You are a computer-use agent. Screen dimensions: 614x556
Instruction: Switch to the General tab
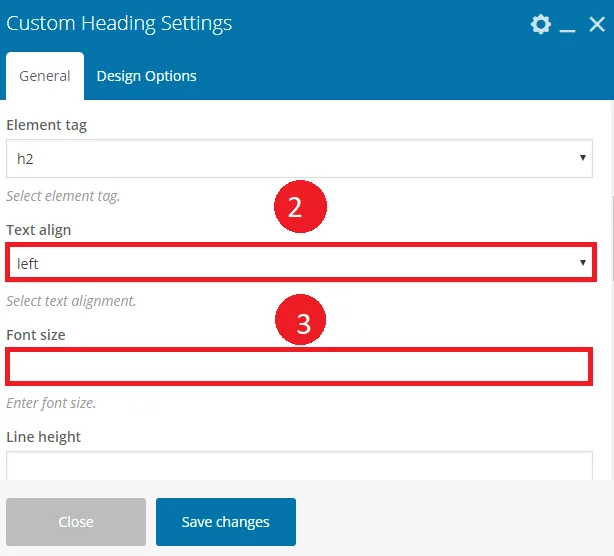[45, 76]
